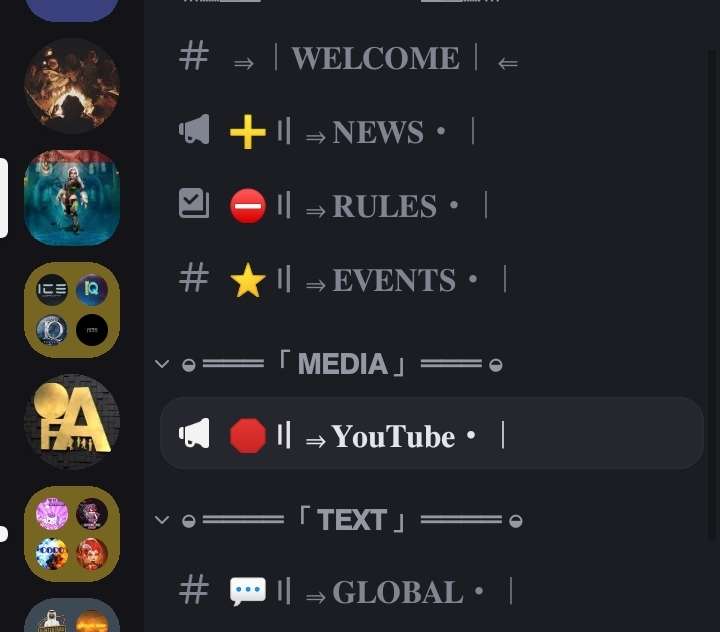Collapse the MEDIA category chevron
720x632 pixels.
pos(162,364)
